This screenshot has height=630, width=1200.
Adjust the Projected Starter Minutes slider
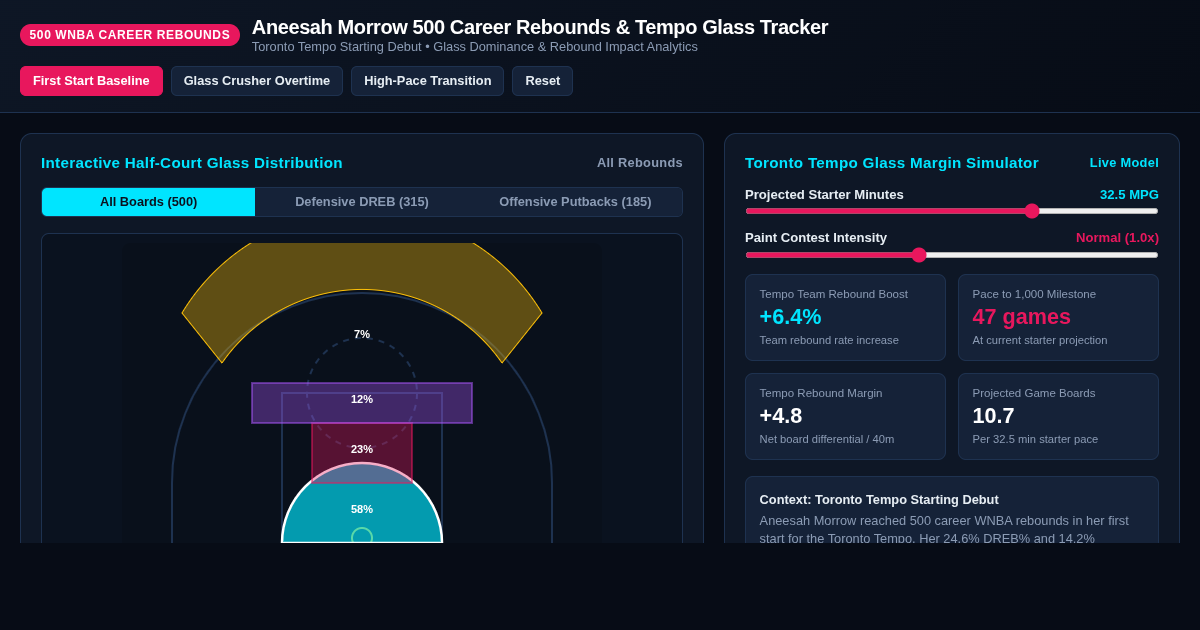pos(952,211)
